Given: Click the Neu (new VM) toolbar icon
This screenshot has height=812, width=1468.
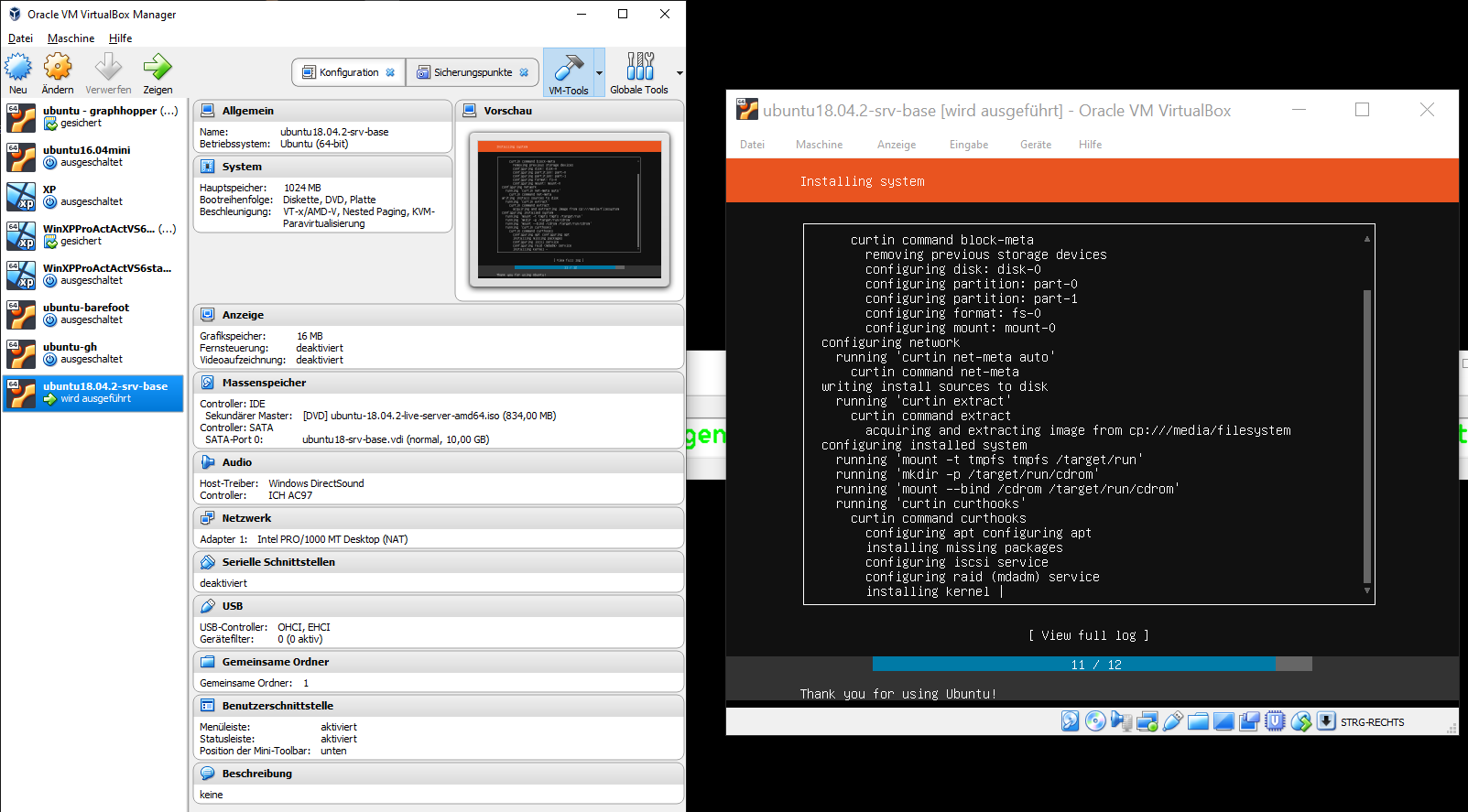Looking at the screenshot, I should click(x=18, y=67).
